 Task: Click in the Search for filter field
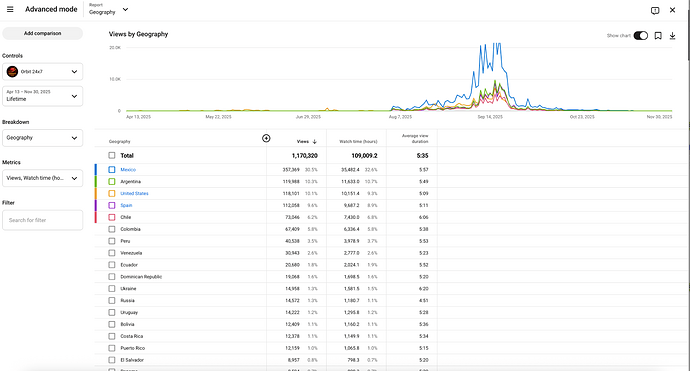[42, 220]
